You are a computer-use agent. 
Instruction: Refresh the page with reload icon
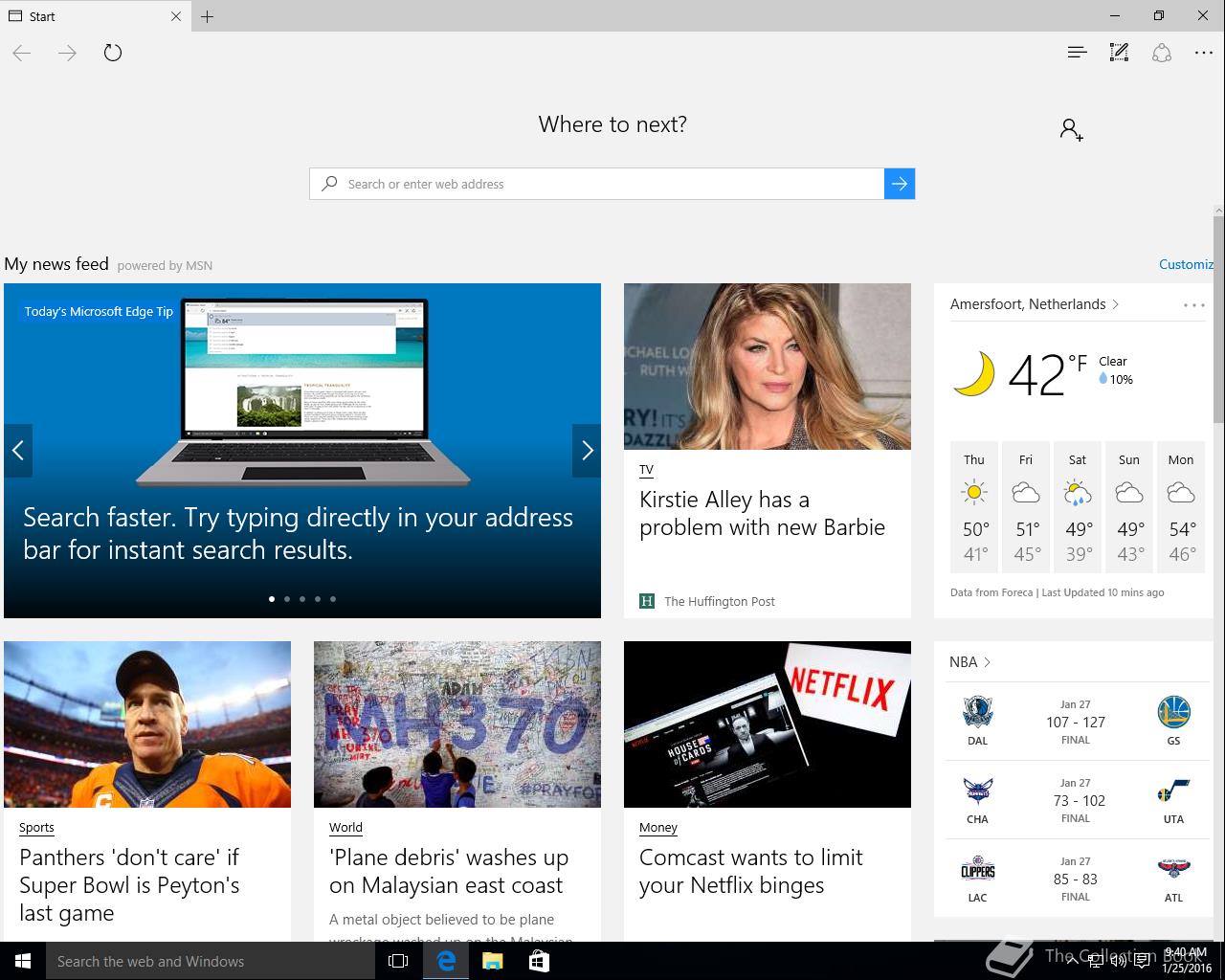tap(113, 53)
